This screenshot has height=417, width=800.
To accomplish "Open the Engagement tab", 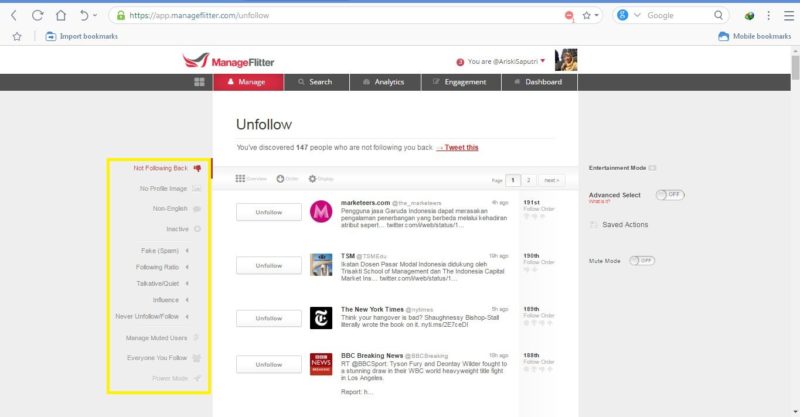I will coord(461,82).
